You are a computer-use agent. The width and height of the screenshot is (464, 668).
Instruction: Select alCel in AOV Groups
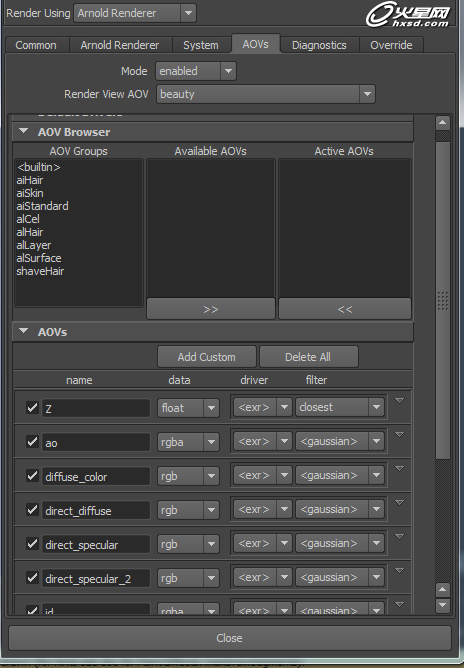(x=28, y=219)
